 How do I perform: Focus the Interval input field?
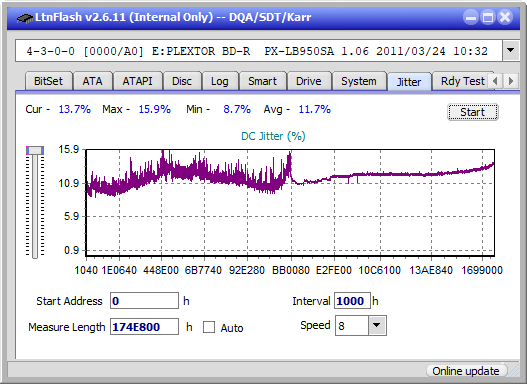coord(352,301)
